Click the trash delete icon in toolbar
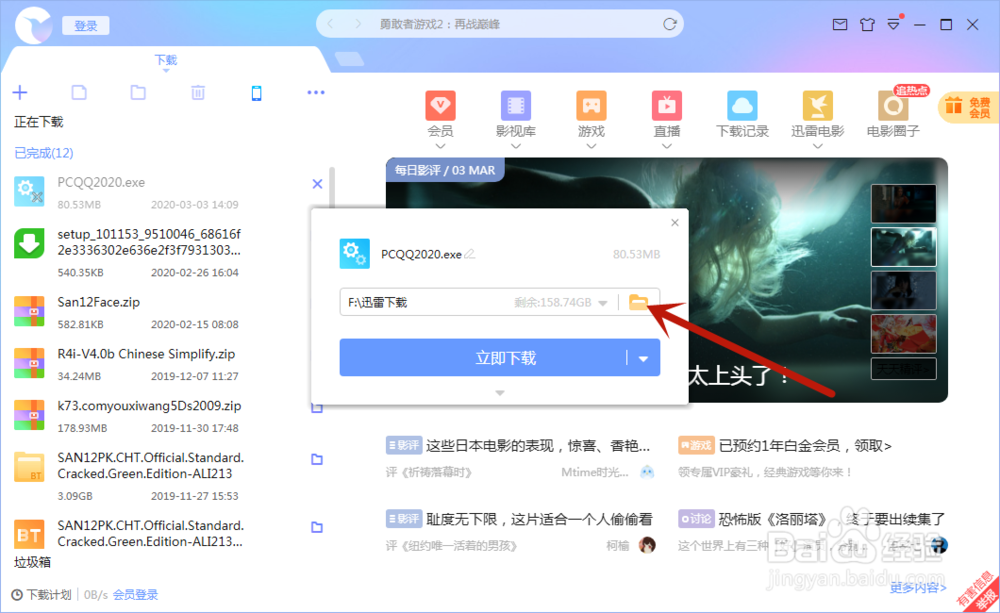This screenshot has width=1000, height=613. 198,92
